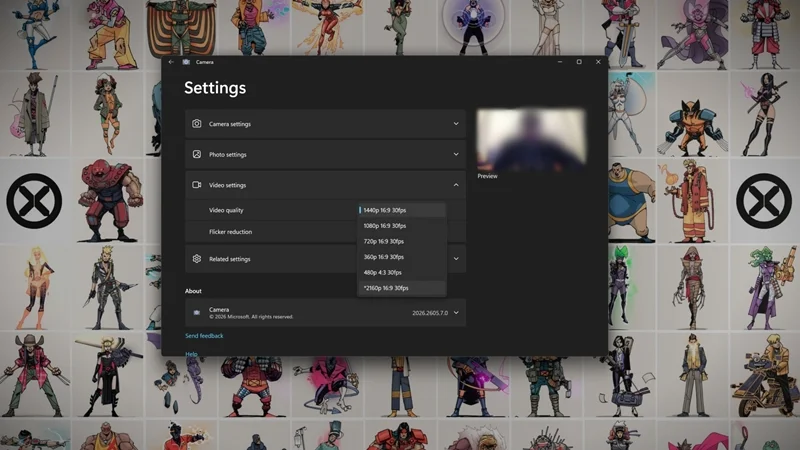Click the Settings page heading

pos(215,88)
